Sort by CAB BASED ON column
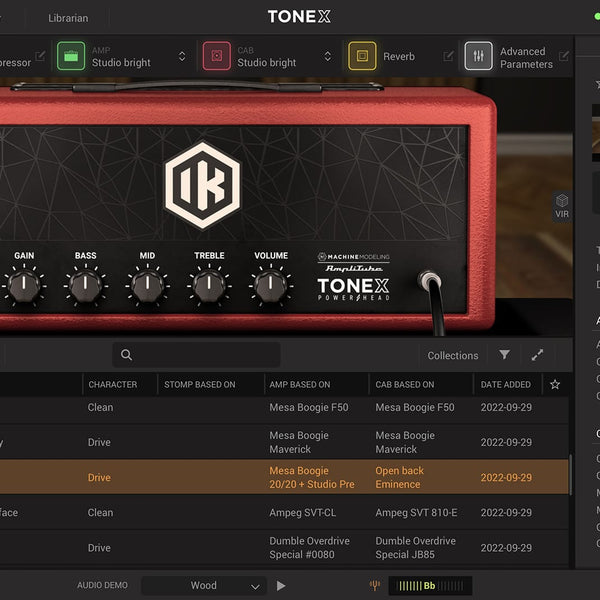The width and height of the screenshot is (600, 600). [405, 385]
